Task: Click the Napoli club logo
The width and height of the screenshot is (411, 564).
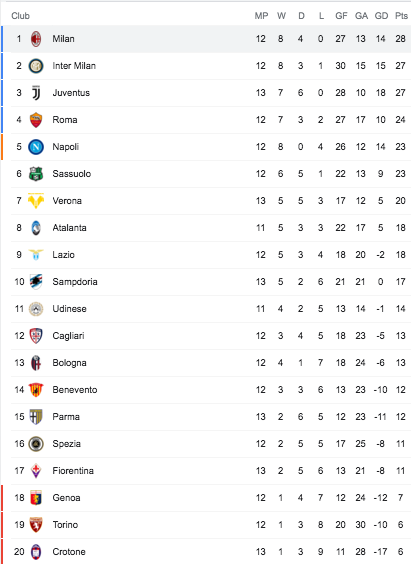Action: click(x=36, y=147)
